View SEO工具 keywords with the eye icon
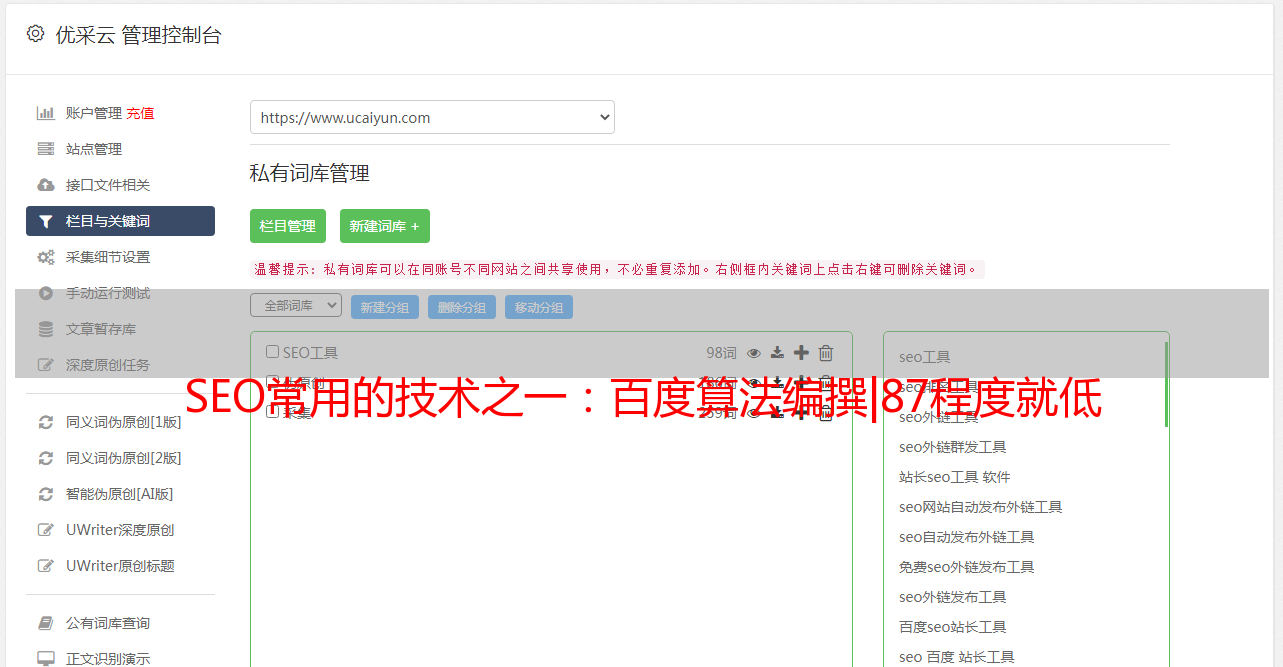 coord(754,352)
